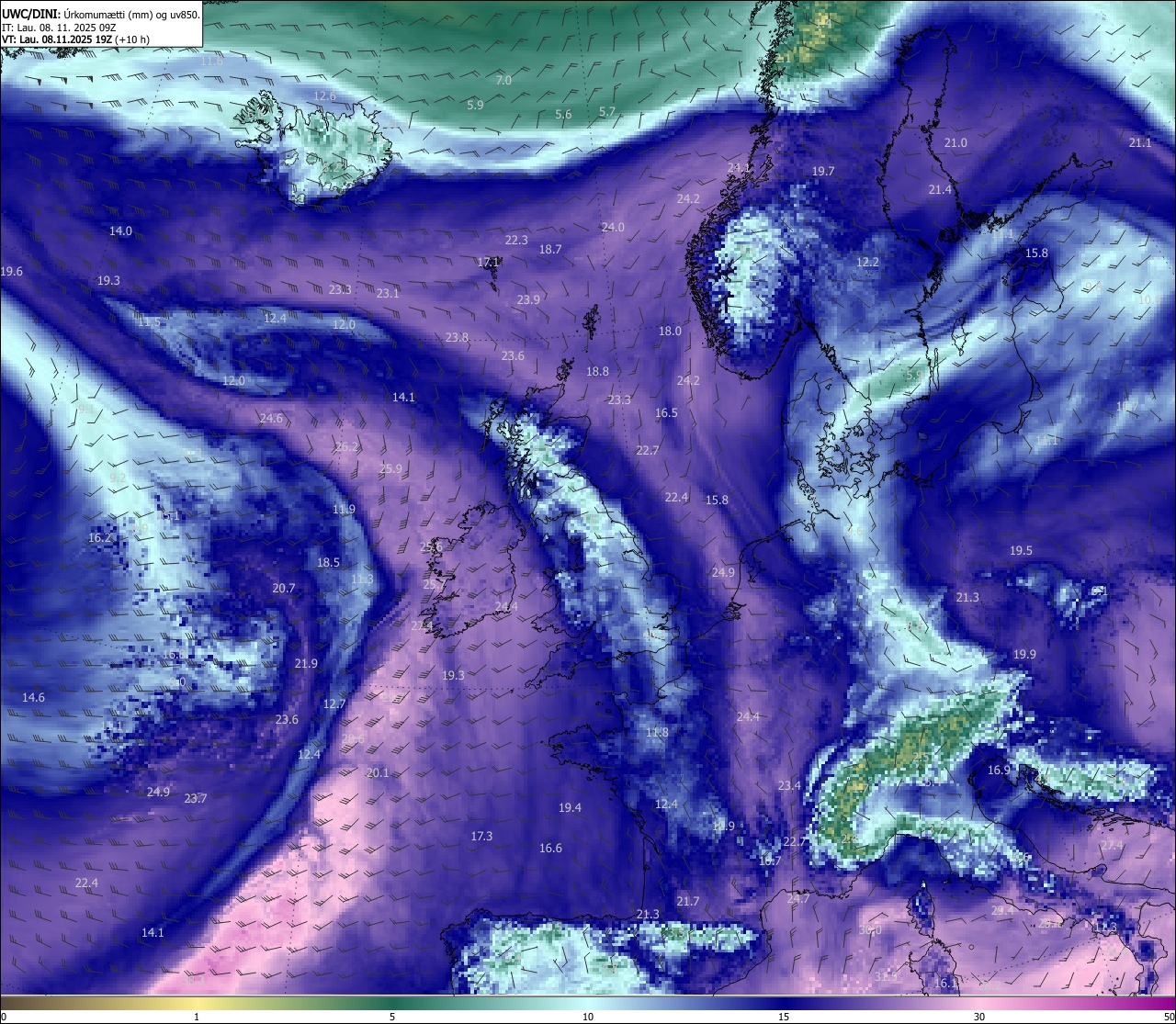Click the 21.4 map value

[940, 190]
